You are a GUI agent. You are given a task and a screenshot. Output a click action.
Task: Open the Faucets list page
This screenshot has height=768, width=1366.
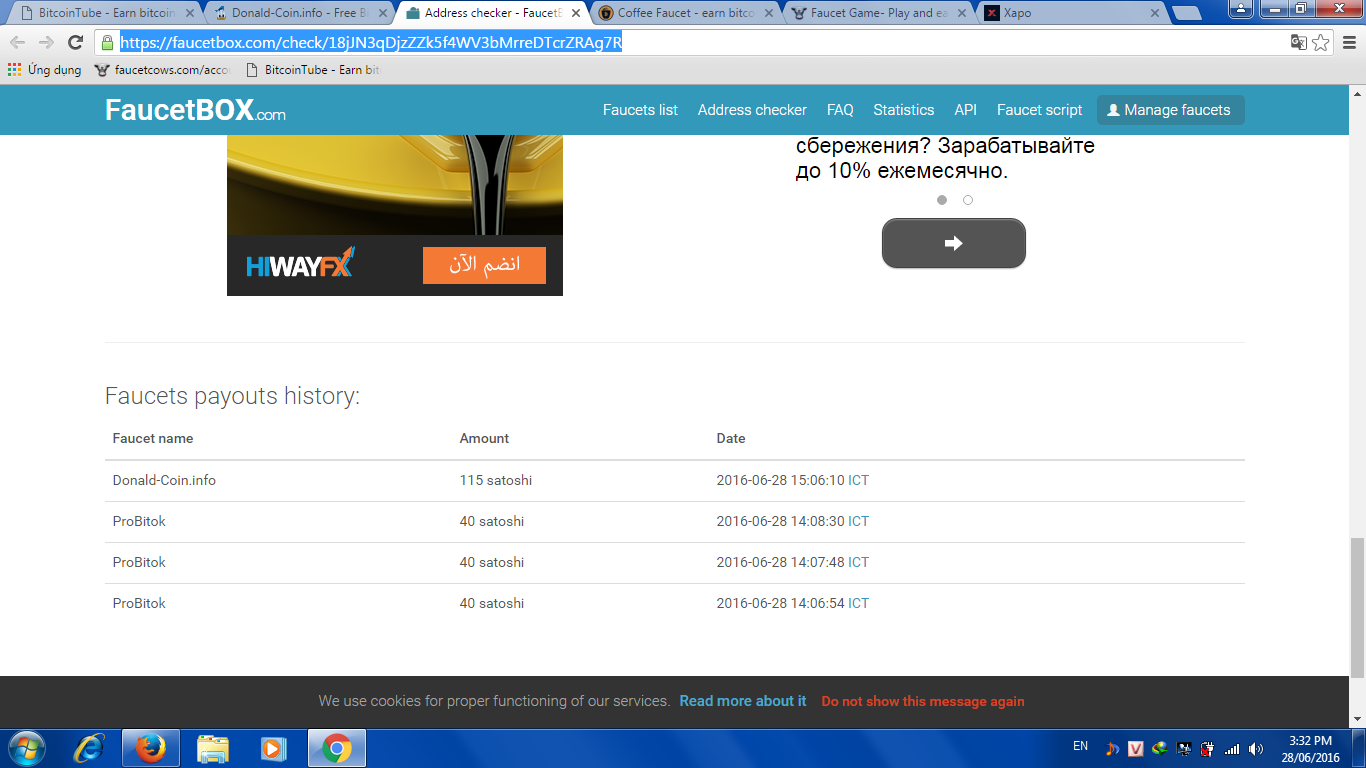(x=640, y=110)
